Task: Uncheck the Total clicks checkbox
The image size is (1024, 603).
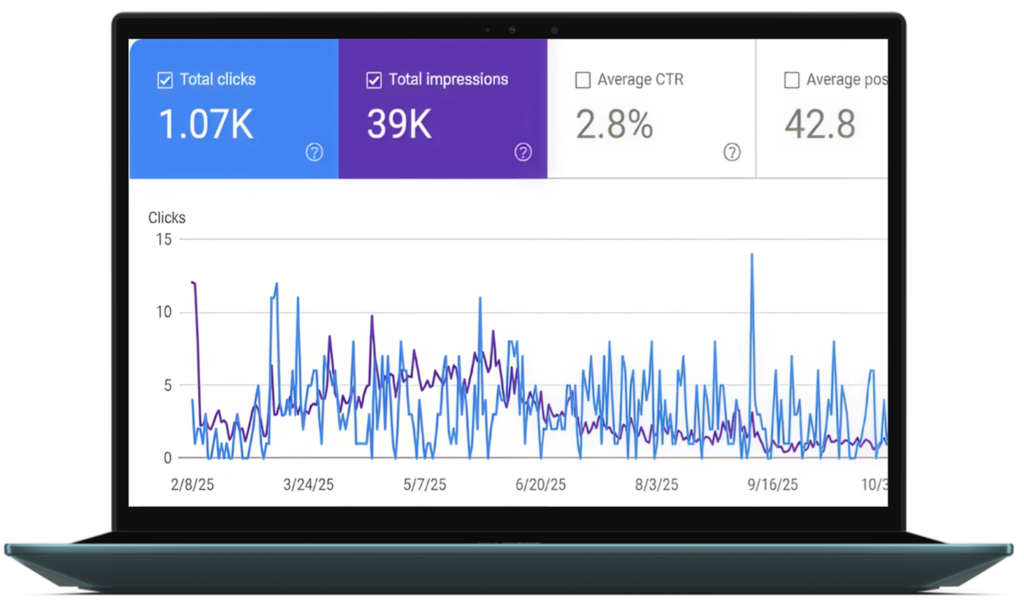Action: (x=166, y=80)
